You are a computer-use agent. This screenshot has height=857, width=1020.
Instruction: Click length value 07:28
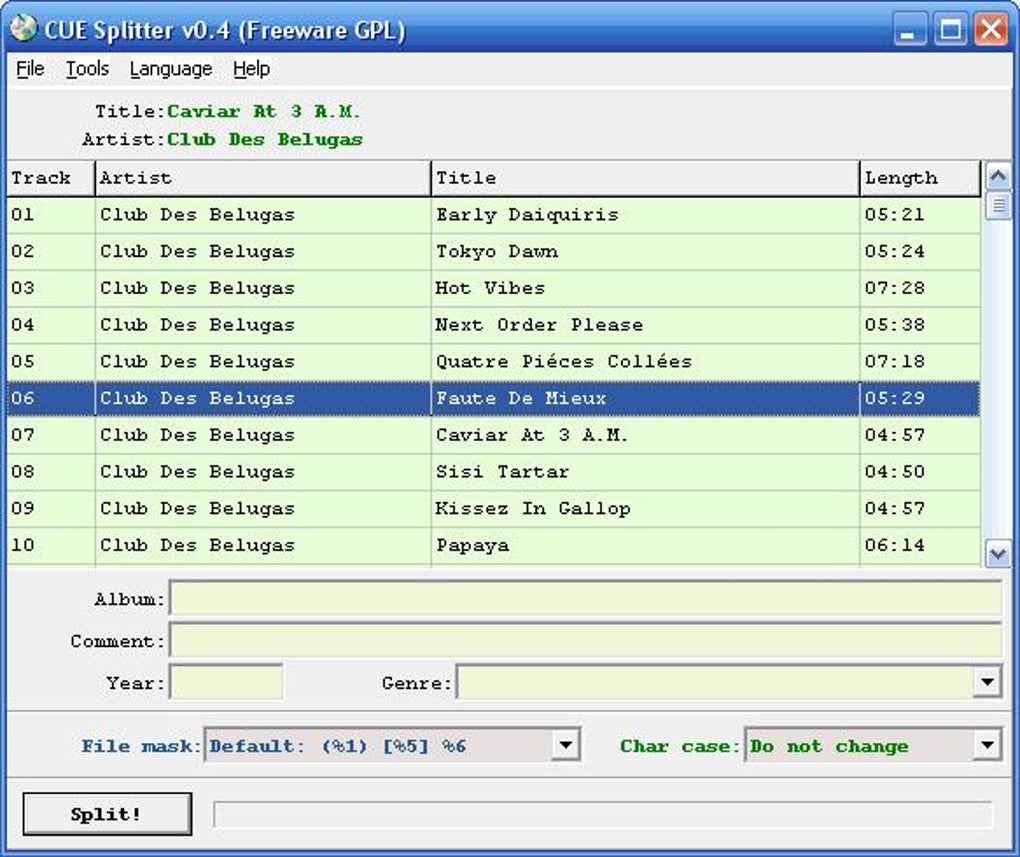(894, 288)
